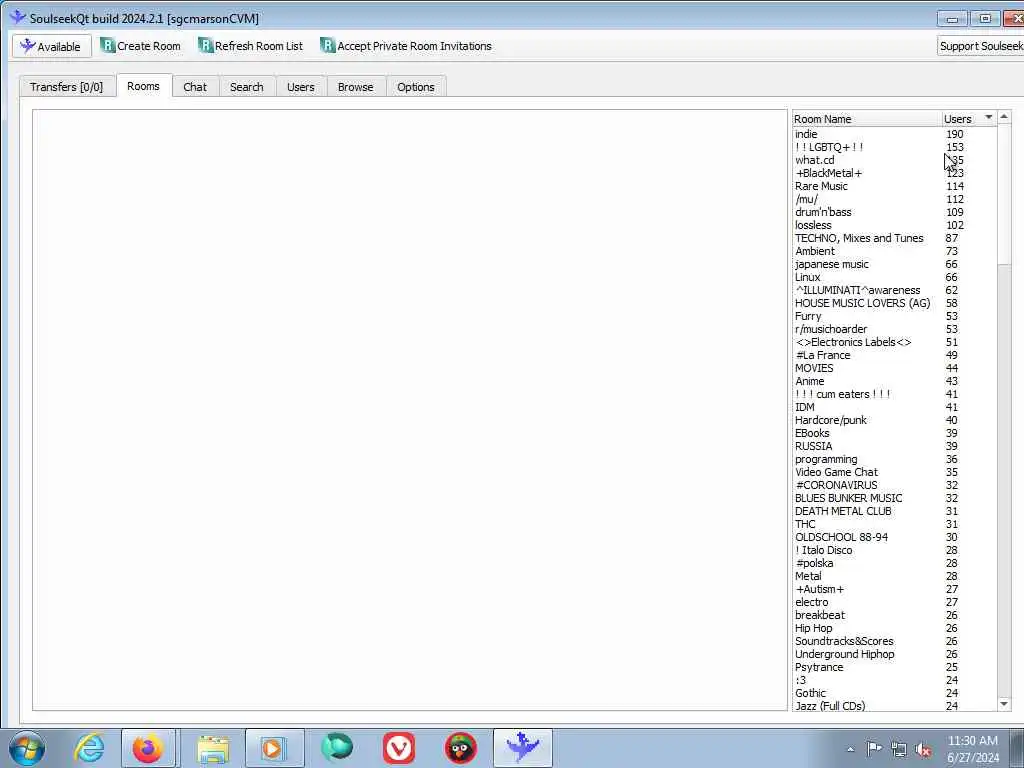
Task: Open the Browse tab
Action: coord(355,87)
